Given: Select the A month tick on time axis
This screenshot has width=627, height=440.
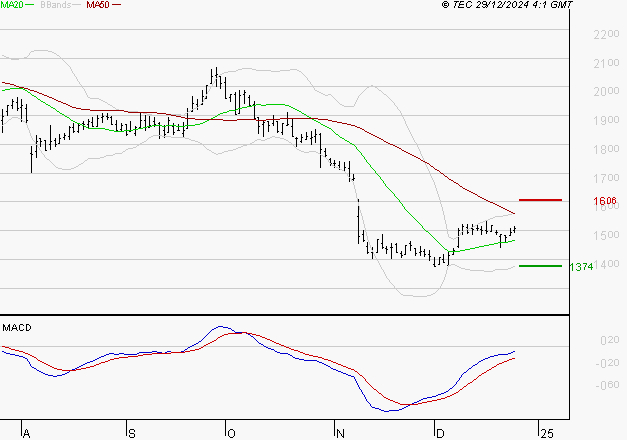Looking at the screenshot, I should coord(26,433).
